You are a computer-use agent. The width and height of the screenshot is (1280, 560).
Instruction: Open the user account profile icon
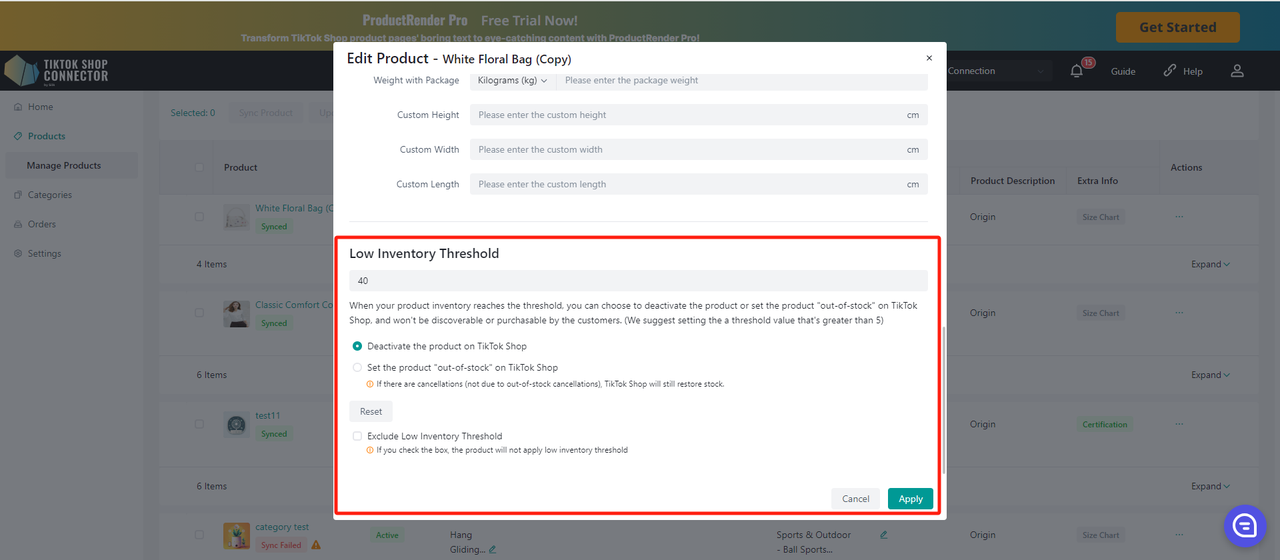click(x=1237, y=71)
